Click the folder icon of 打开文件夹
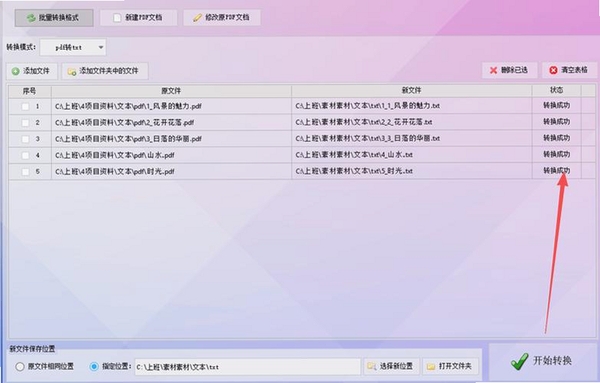The image size is (600, 383). 431,367
